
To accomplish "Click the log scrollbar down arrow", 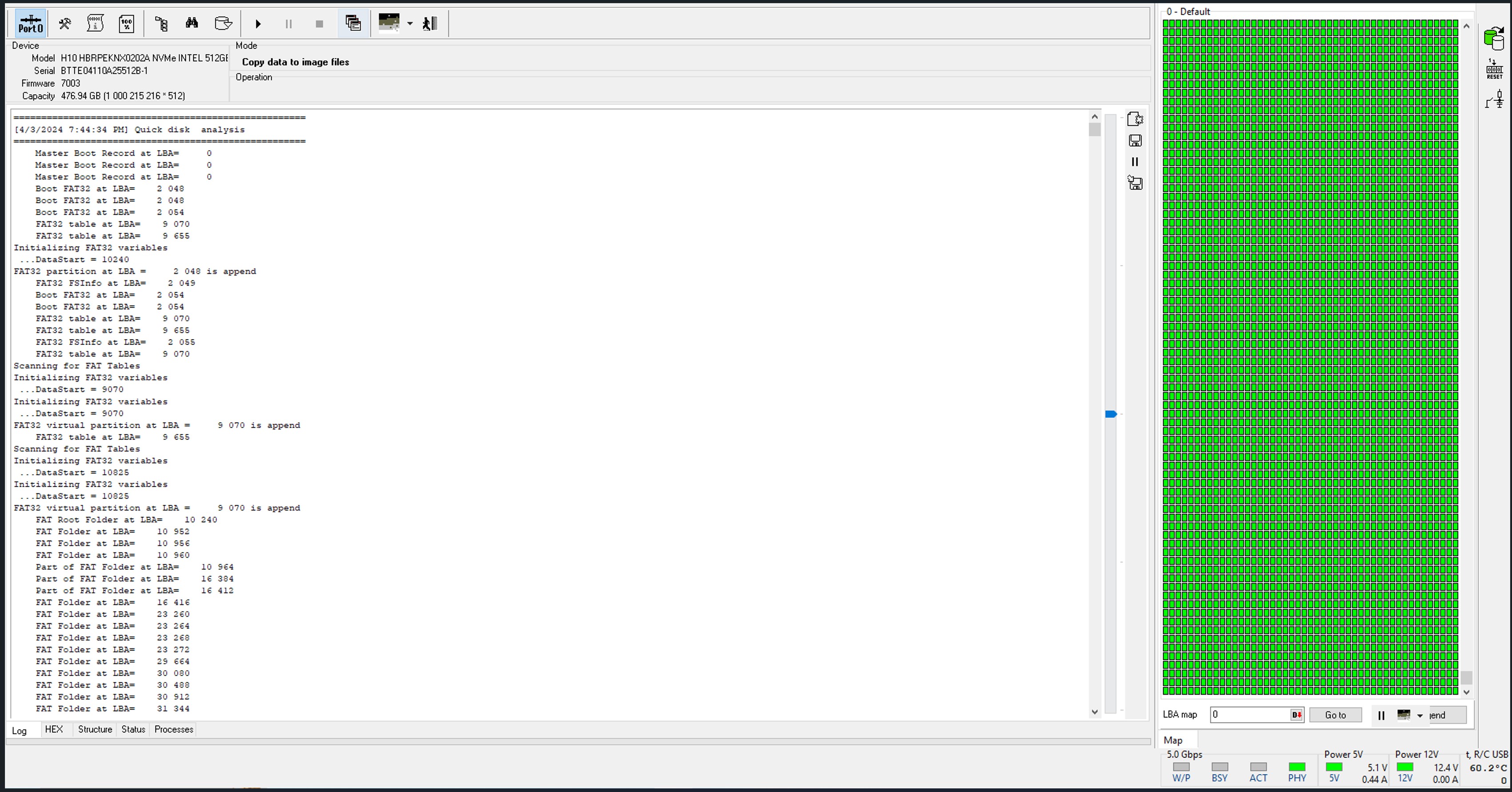I will [1094, 712].
